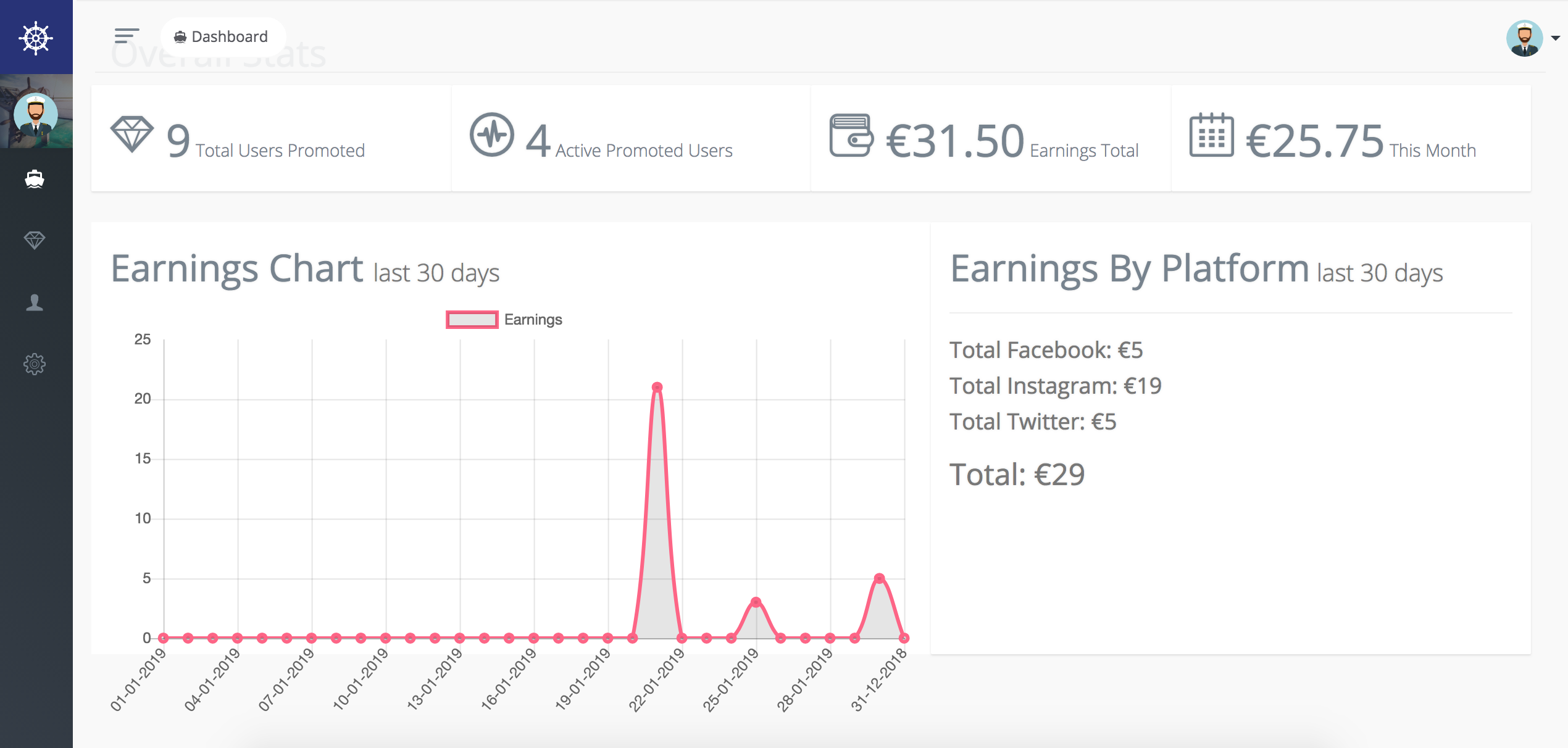Click the chart data point near 25-01-2019
Image resolution: width=1568 pixels, height=748 pixels.
756,602
